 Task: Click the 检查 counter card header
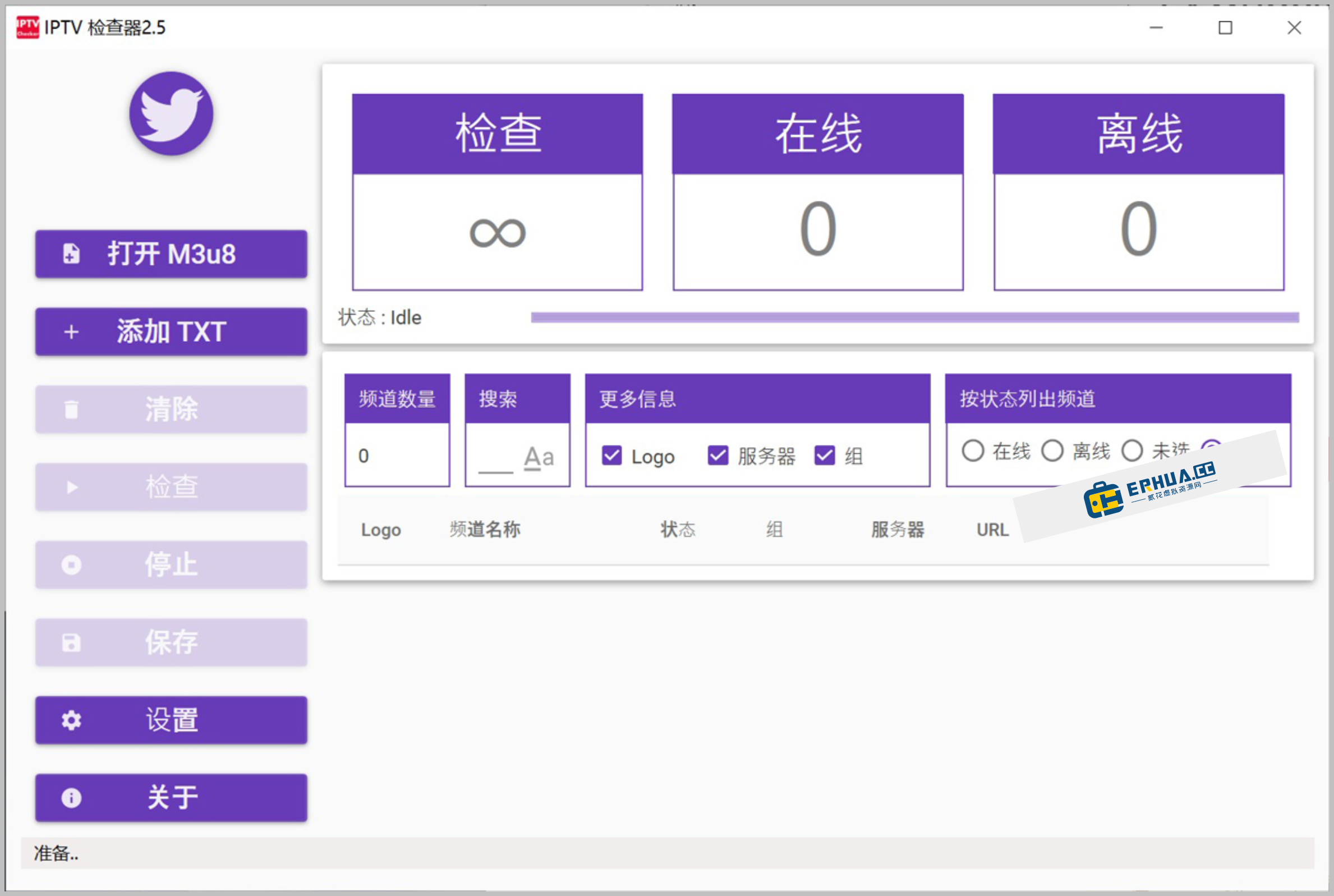tap(497, 134)
